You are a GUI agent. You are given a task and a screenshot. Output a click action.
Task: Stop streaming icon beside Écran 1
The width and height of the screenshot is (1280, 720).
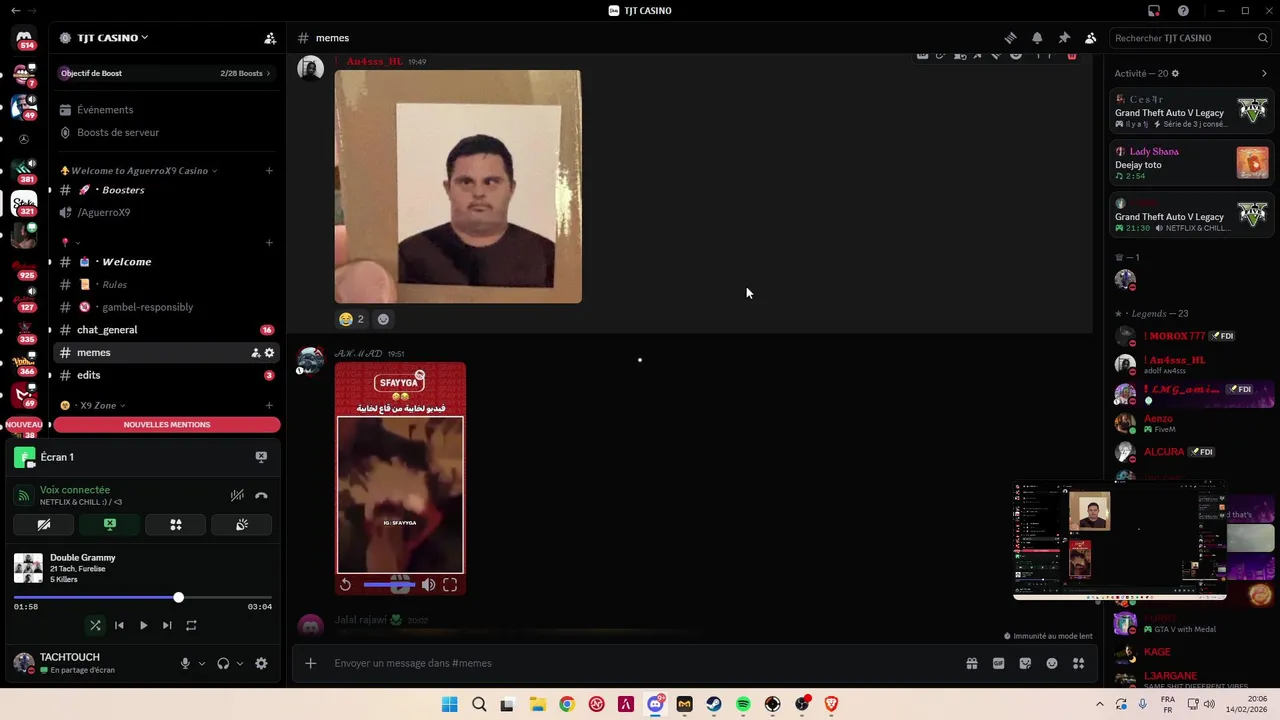[261, 457]
